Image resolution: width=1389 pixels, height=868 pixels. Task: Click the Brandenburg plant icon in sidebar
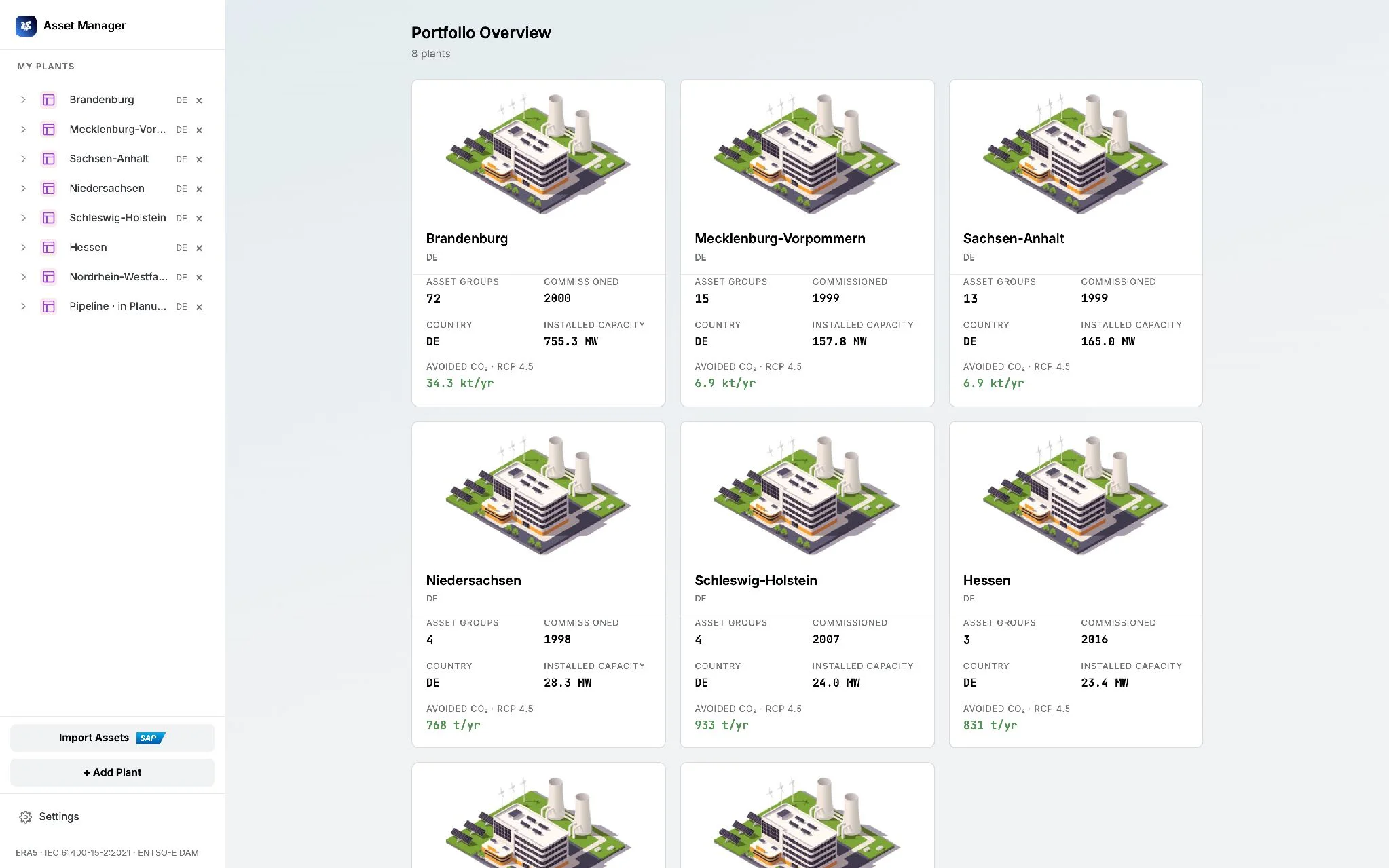tap(48, 100)
